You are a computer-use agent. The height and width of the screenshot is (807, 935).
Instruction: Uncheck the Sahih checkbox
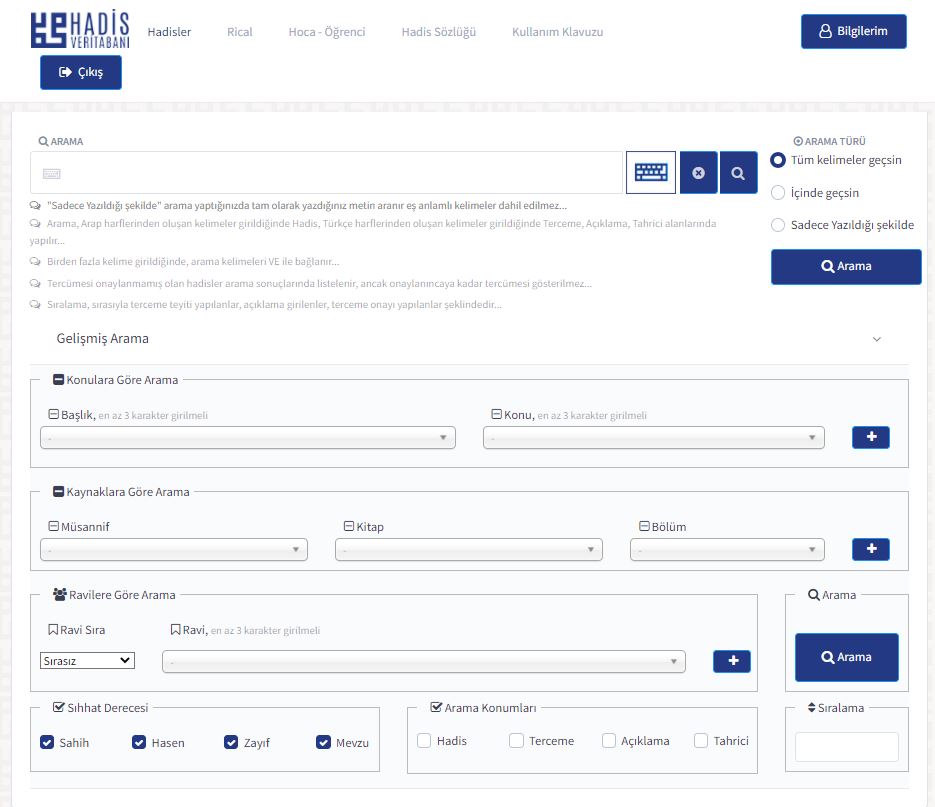coord(47,742)
